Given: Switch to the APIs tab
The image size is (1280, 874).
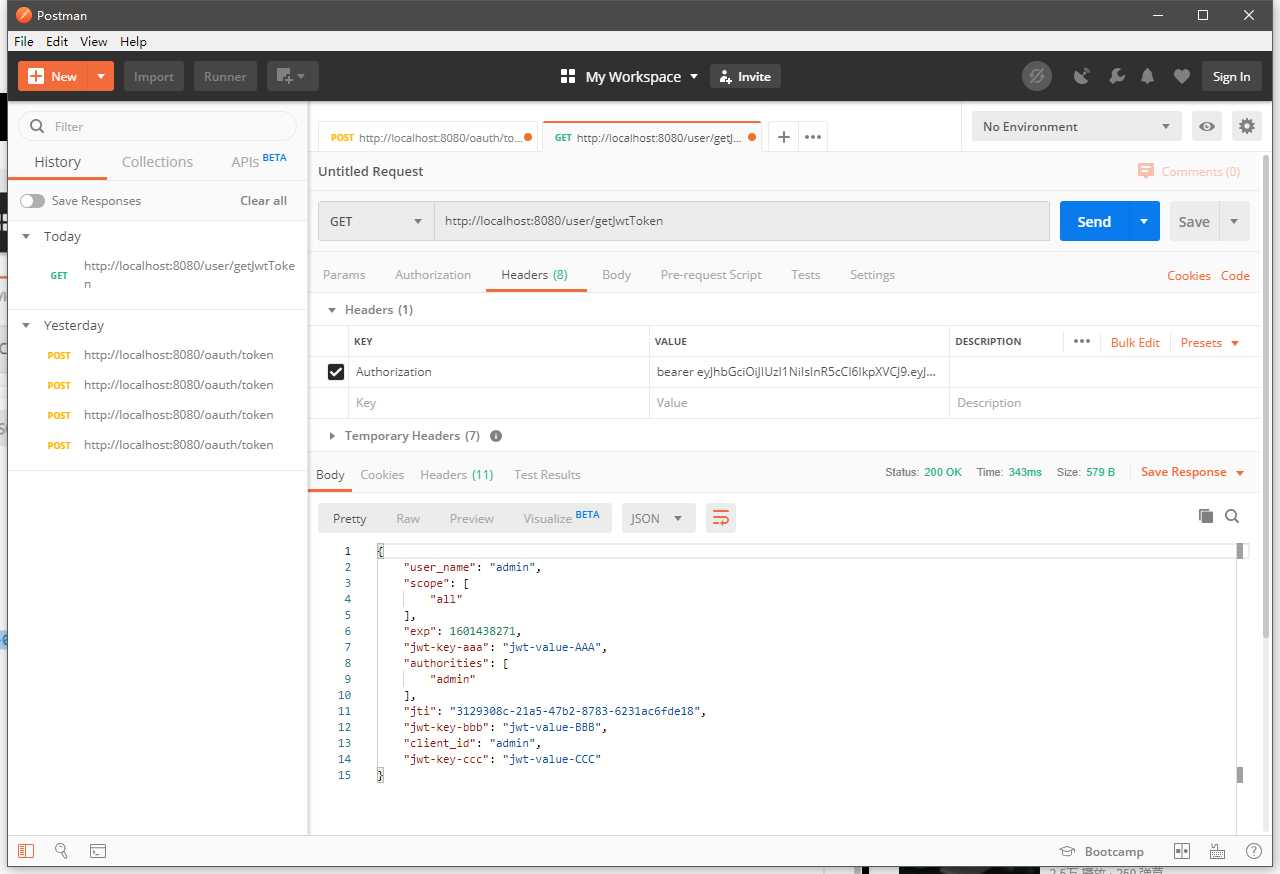Looking at the screenshot, I should [x=258, y=161].
